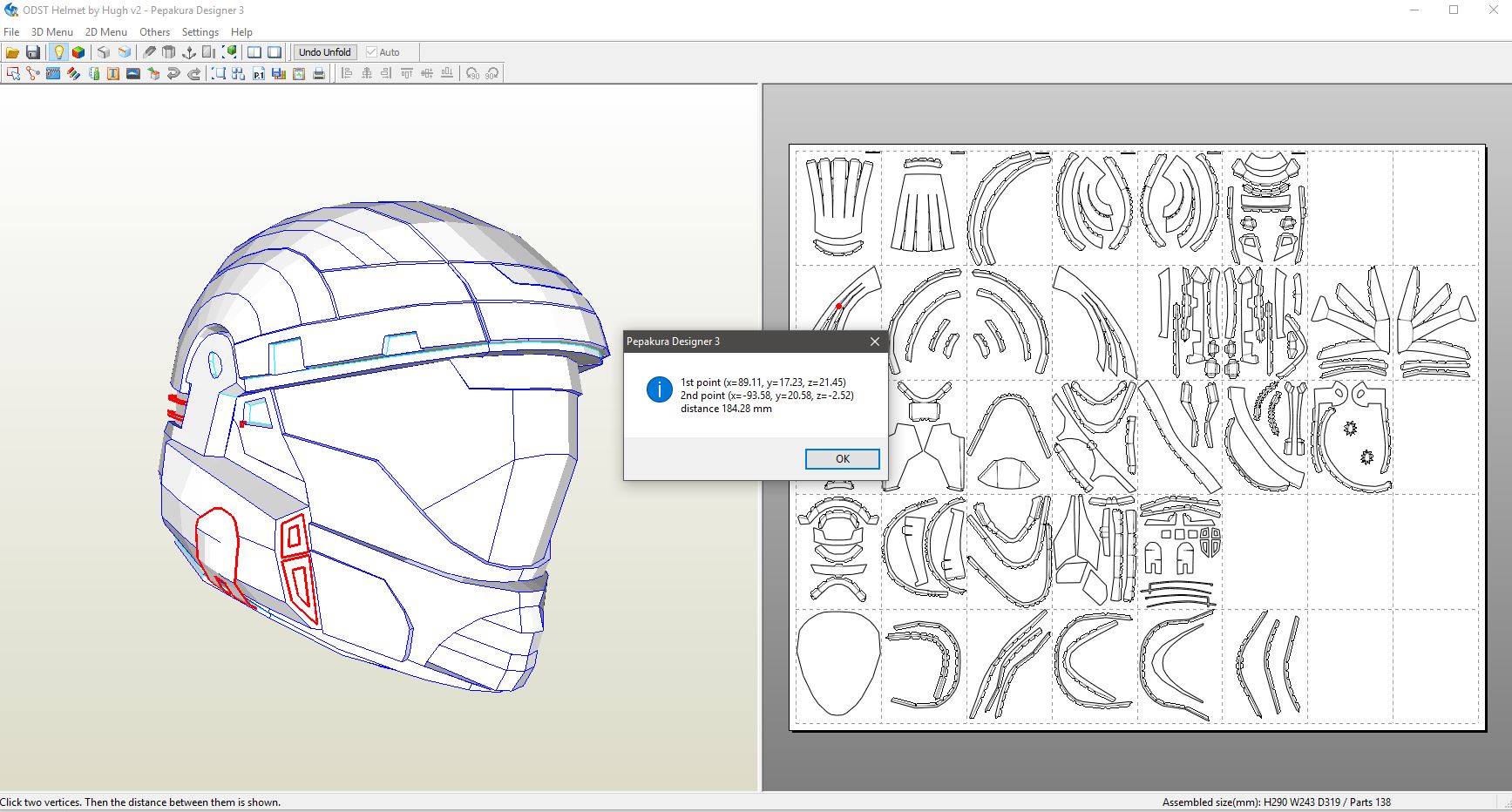Click the colored cube texture icon

coord(78,52)
